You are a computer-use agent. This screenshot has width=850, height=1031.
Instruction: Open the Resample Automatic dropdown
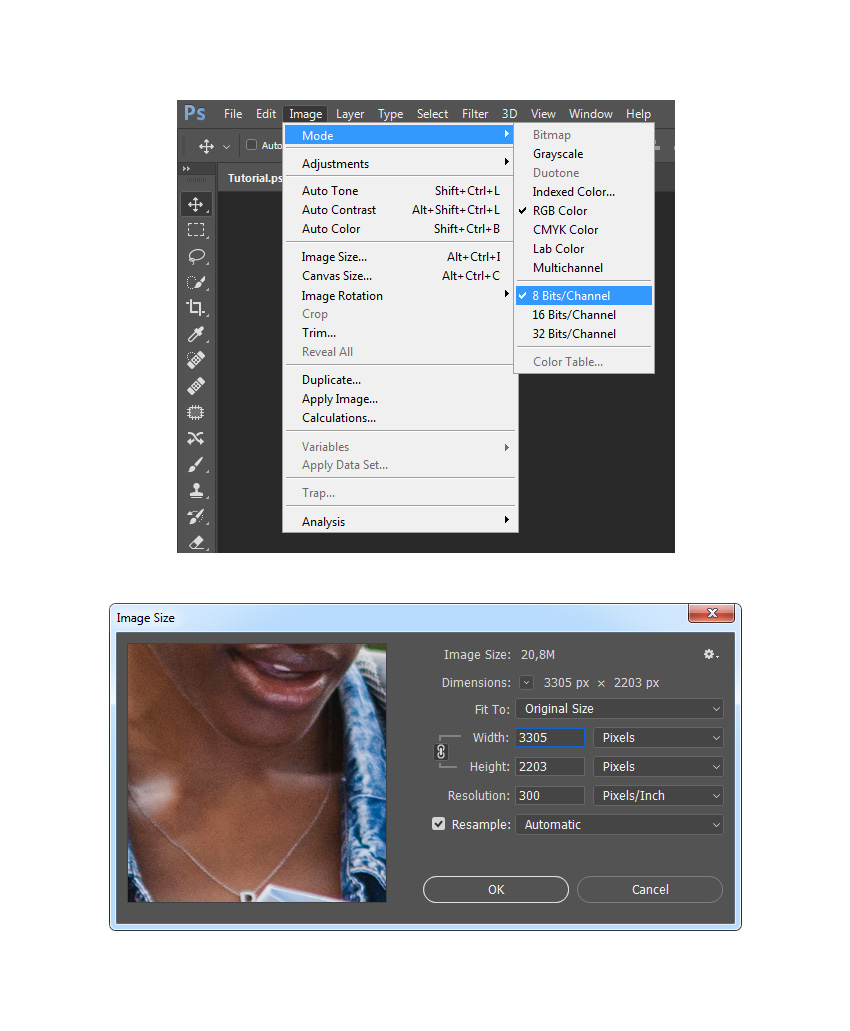619,825
